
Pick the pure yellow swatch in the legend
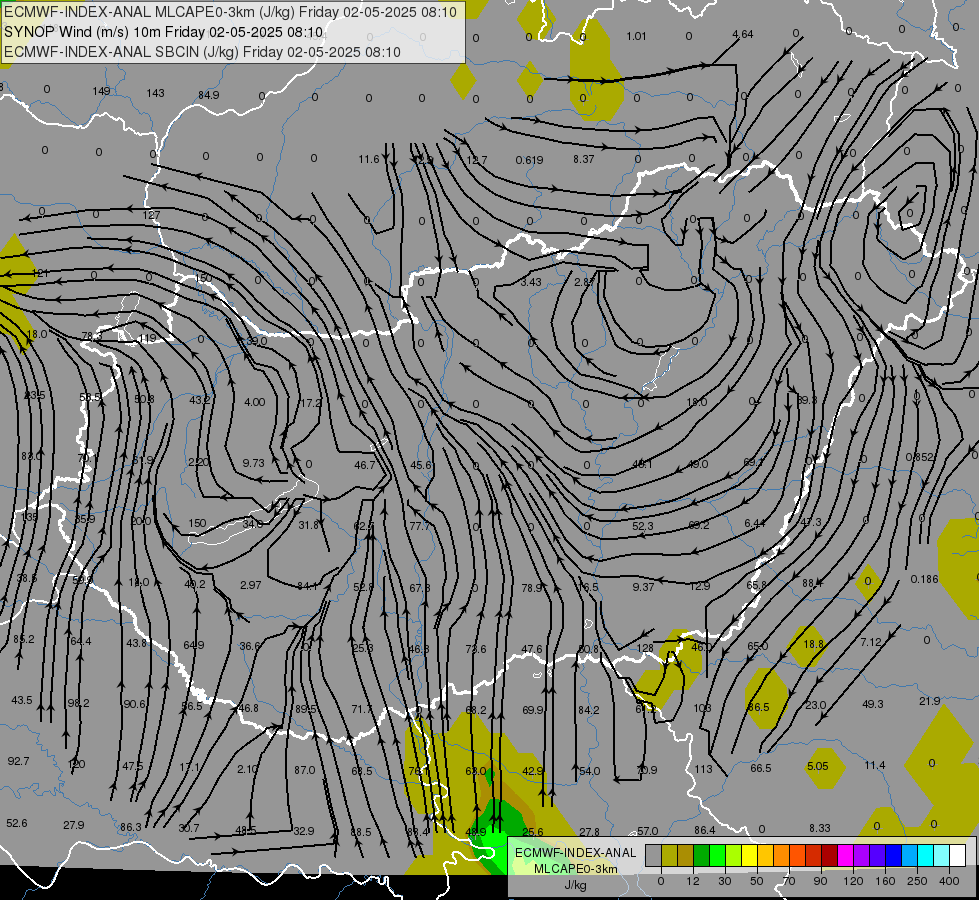(x=750, y=856)
